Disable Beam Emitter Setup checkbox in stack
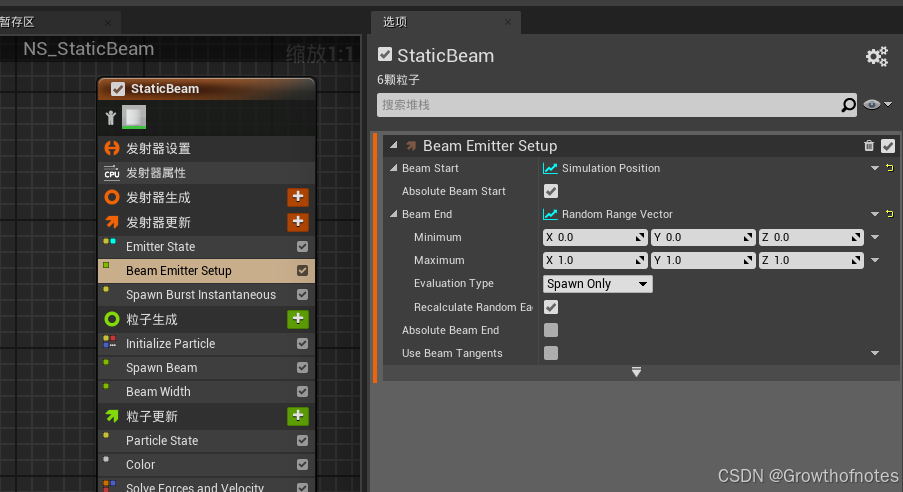The image size is (903, 492). coord(302,271)
